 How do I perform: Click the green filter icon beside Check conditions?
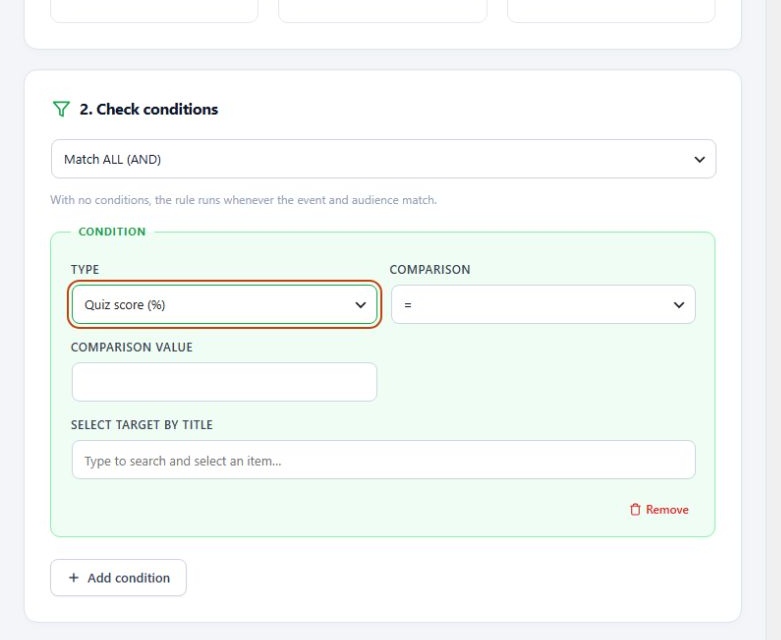[x=61, y=109]
